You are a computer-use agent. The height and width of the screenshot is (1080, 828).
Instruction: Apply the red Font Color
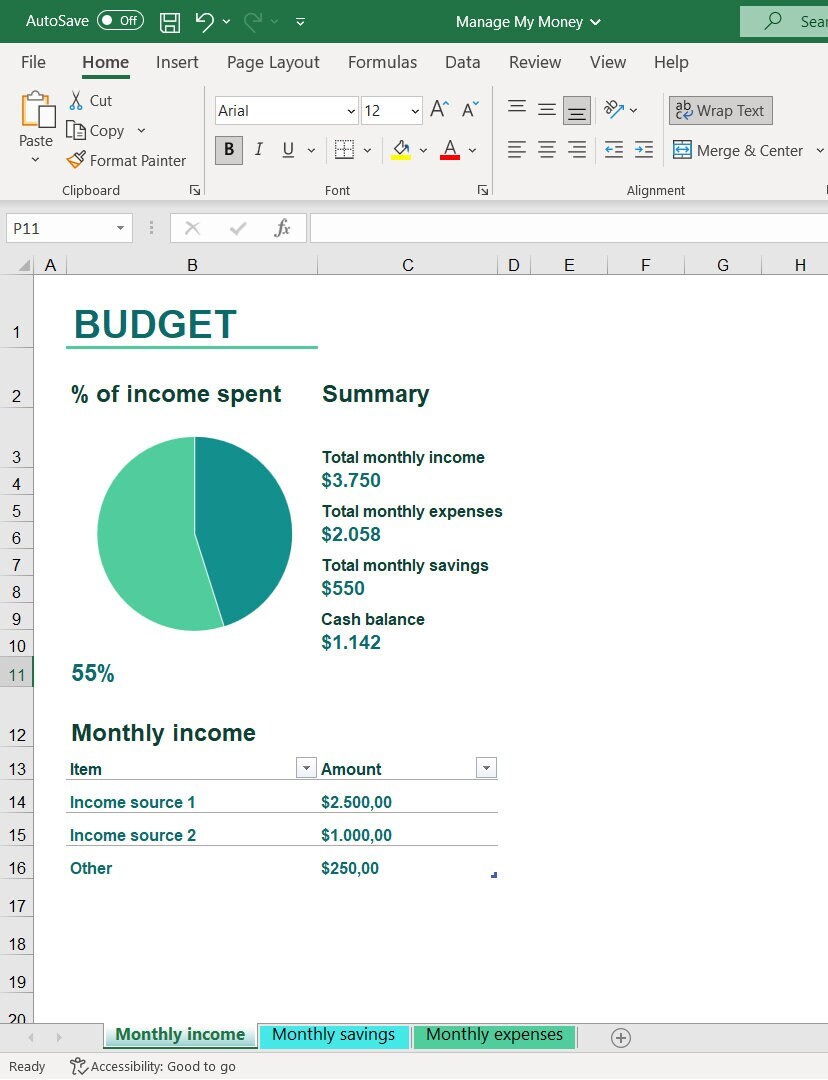[x=450, y=149]
